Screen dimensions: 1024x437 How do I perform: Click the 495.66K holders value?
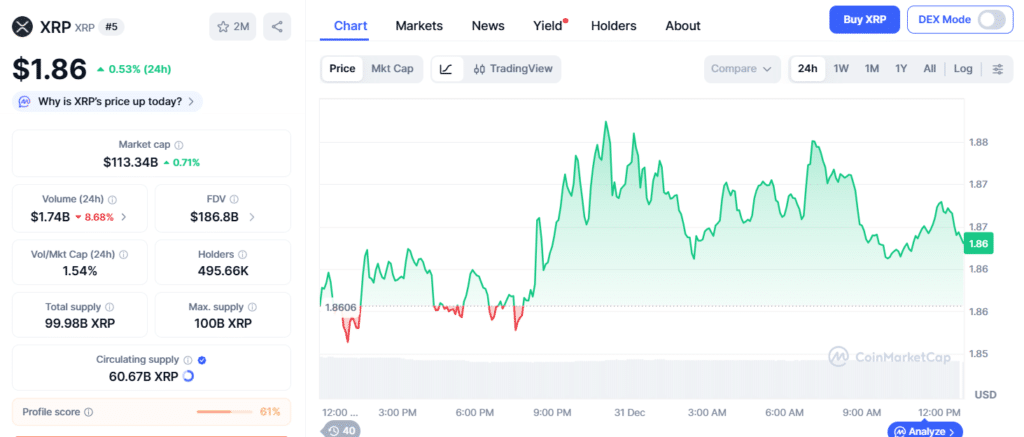point(223,270)
